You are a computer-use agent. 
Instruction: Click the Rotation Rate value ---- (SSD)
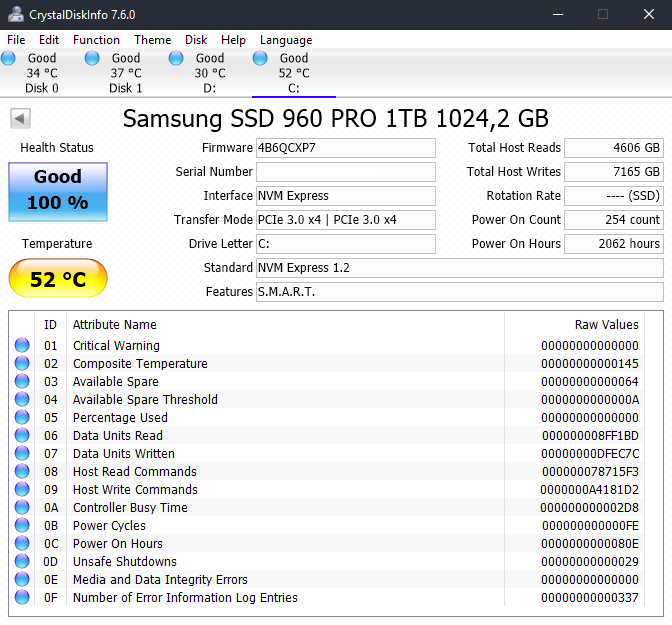(x=614, y=196)
